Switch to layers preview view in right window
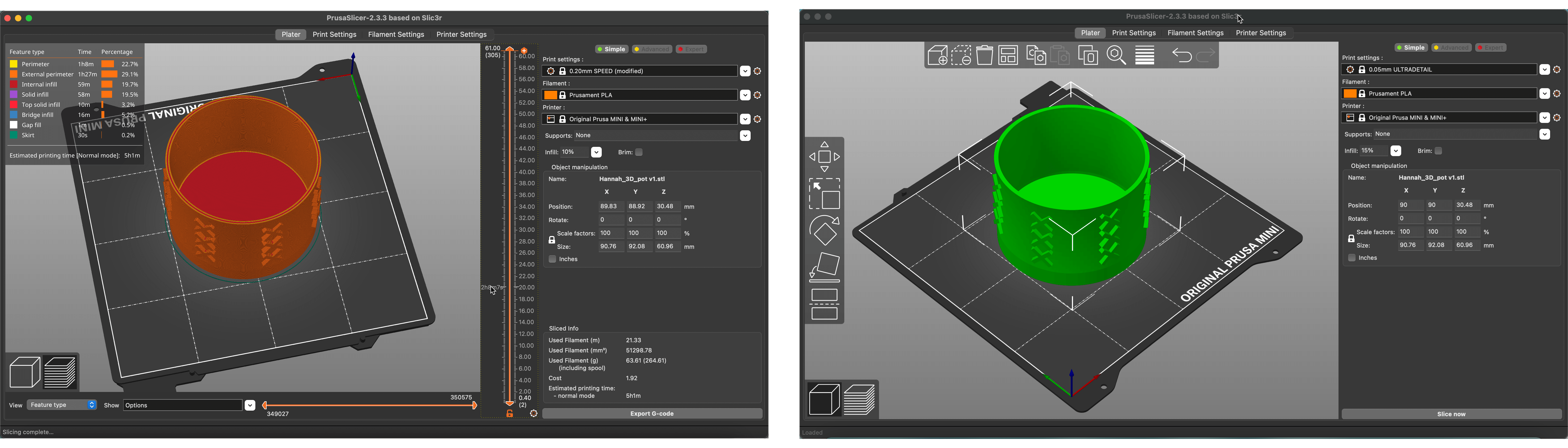This screenshot has height=448, width=1568. tap(860, 400)
